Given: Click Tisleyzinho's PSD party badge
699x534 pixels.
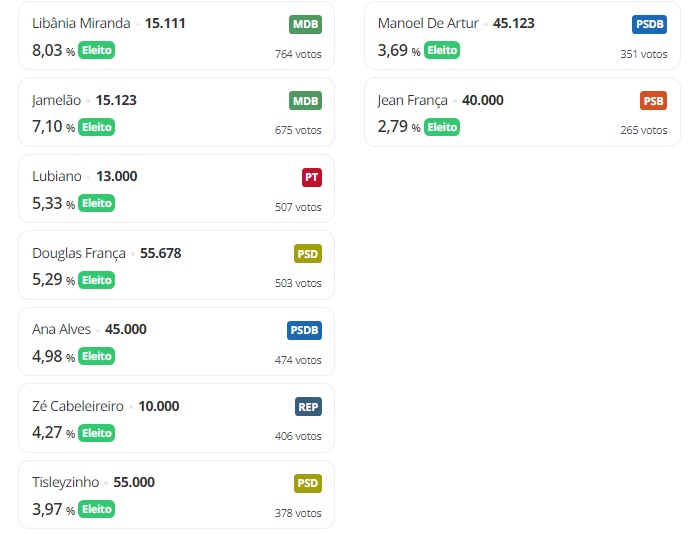Looking at the screenshot, I should (x=307, y=483).
